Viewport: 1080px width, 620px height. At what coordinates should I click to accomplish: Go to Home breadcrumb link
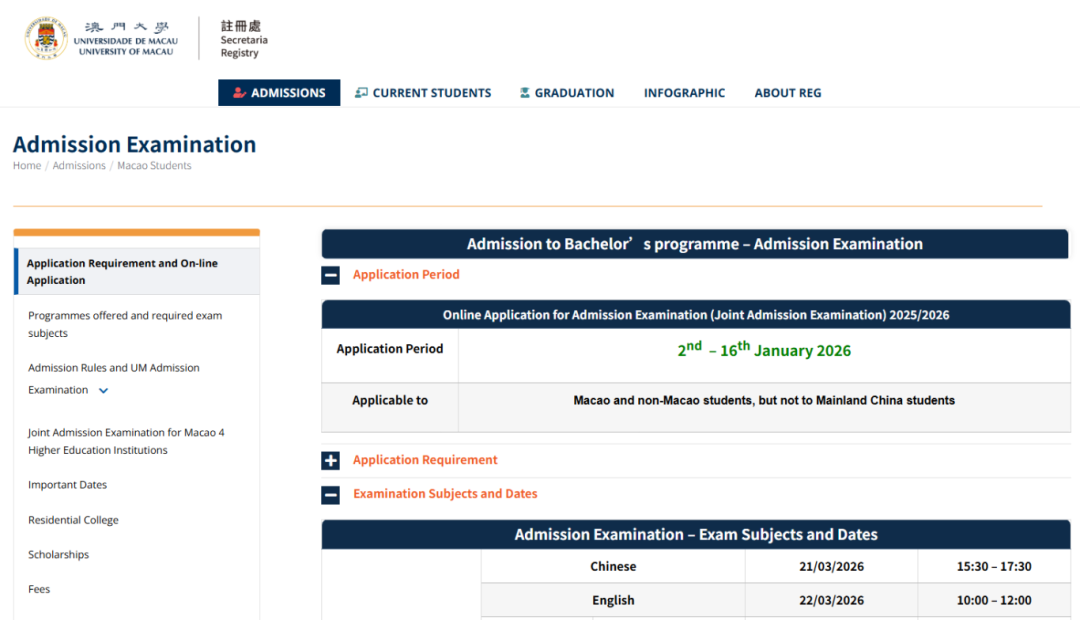(27, 166)
